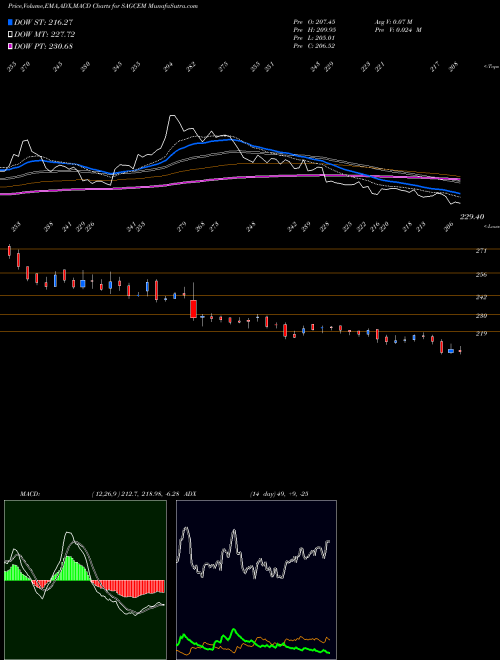Image resolution: width=500 pixels, height=660 pixels.
Task: Click the ADX '(14 day)' values text
Action: point(279,494)
